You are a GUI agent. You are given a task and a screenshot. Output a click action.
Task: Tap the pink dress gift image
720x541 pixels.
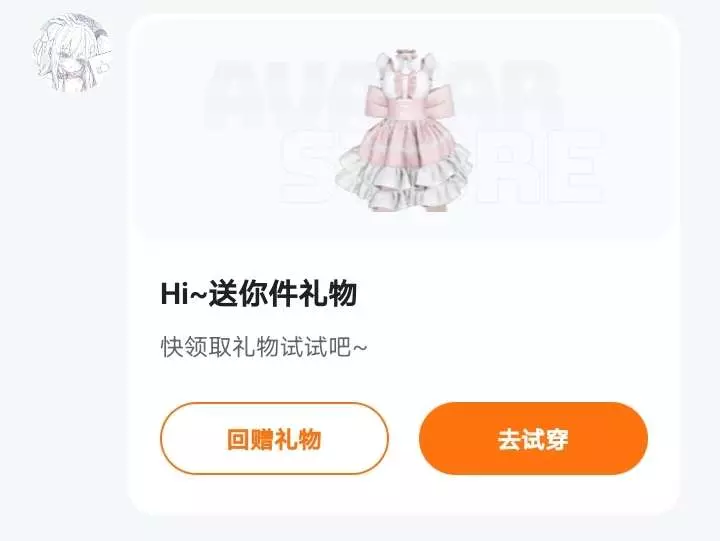pos(404,130)
